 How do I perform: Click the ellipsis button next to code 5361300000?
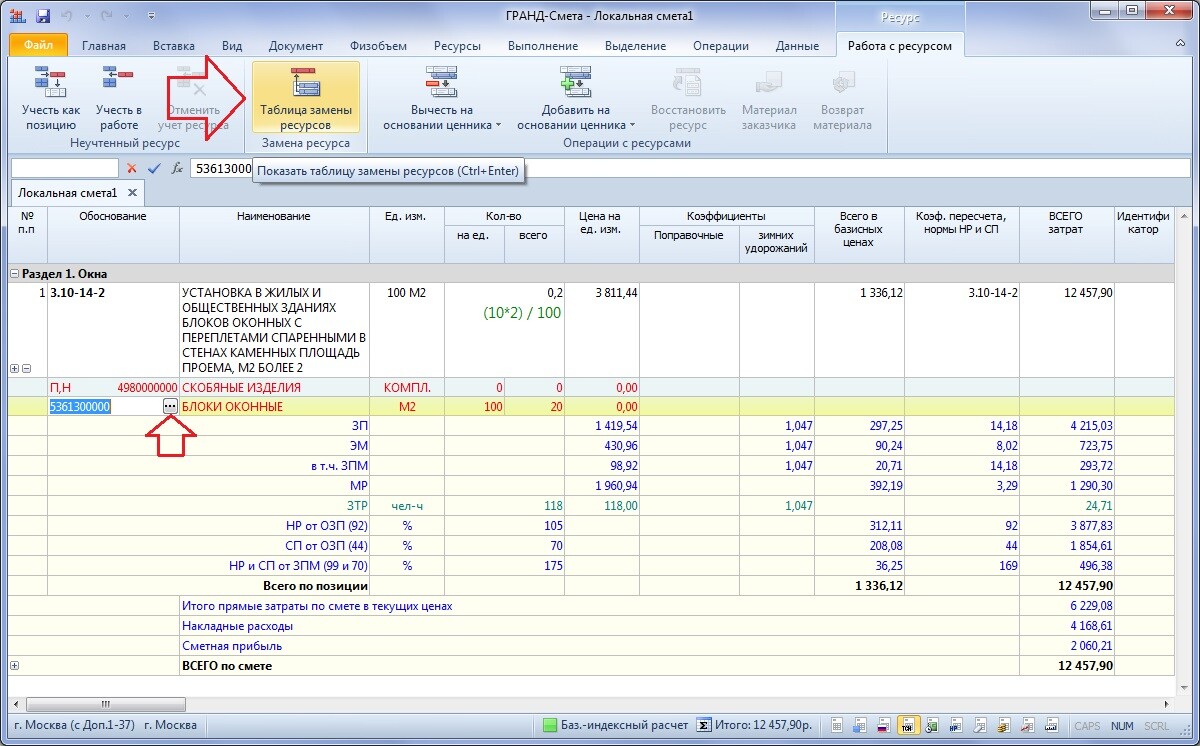tap(170, 407)
